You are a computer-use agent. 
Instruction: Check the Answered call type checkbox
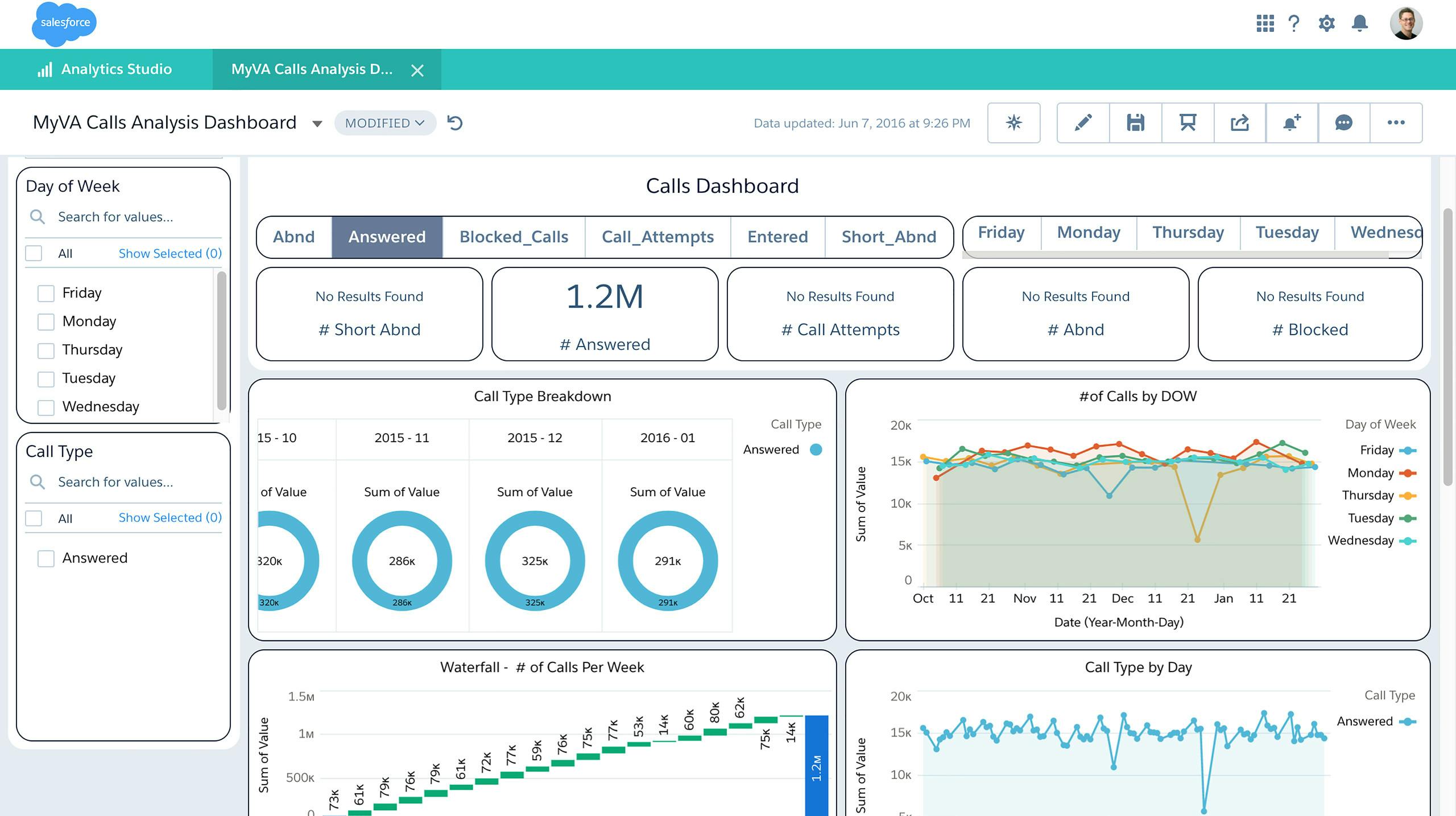click(45, 558)
